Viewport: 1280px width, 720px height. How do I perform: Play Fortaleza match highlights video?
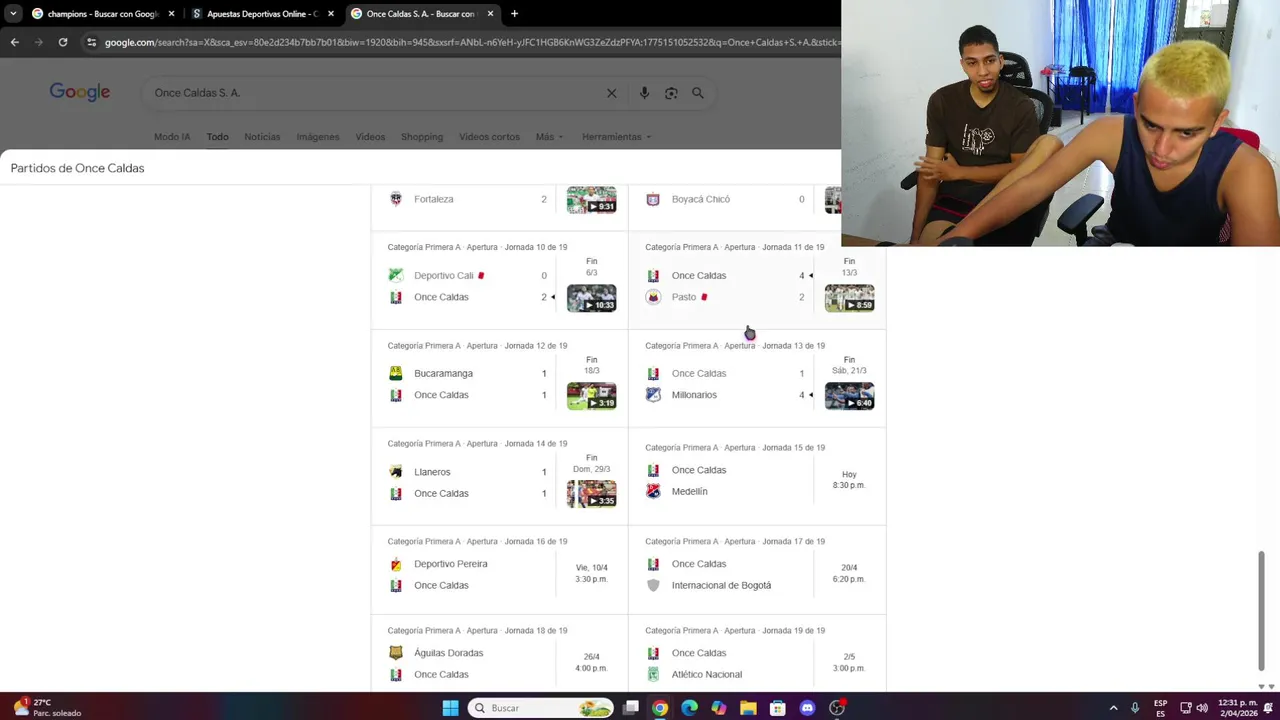592,200
